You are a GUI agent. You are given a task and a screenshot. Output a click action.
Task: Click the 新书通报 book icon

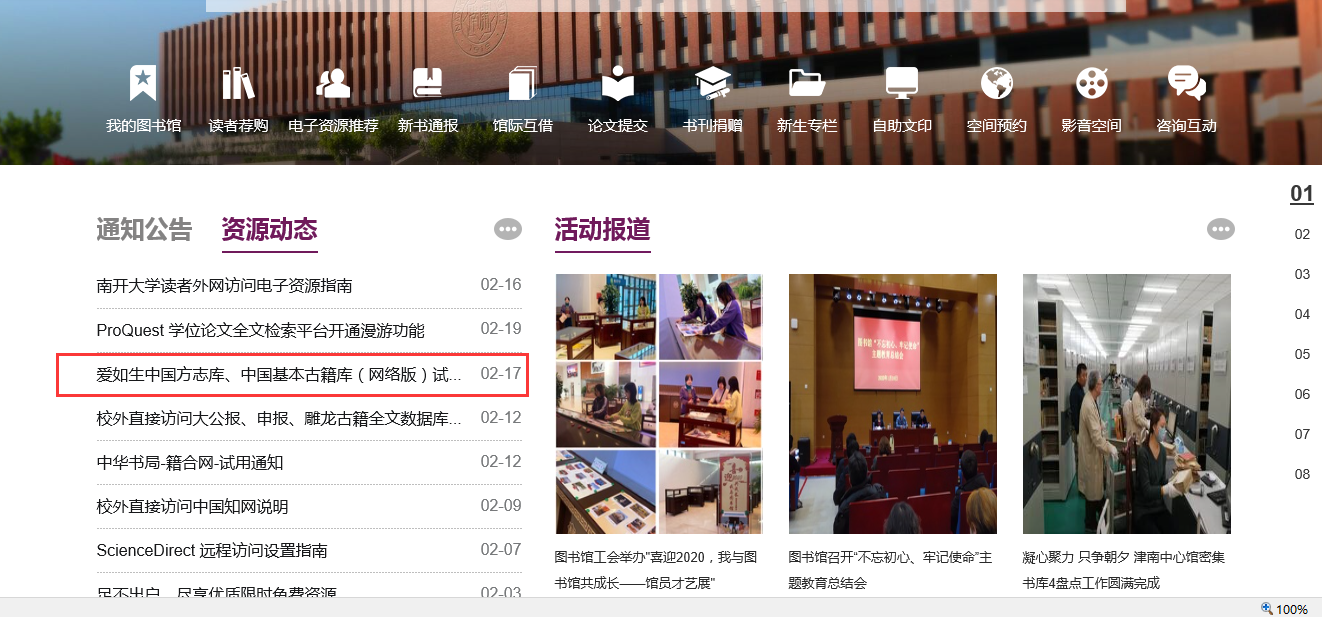(428, 84)
